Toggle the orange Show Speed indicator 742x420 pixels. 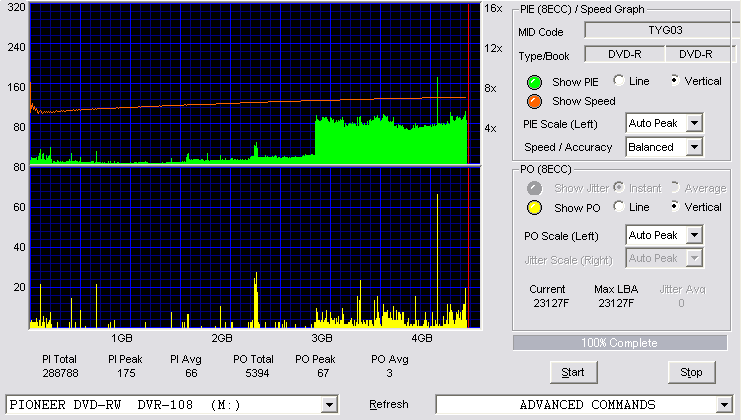(534, 101)
